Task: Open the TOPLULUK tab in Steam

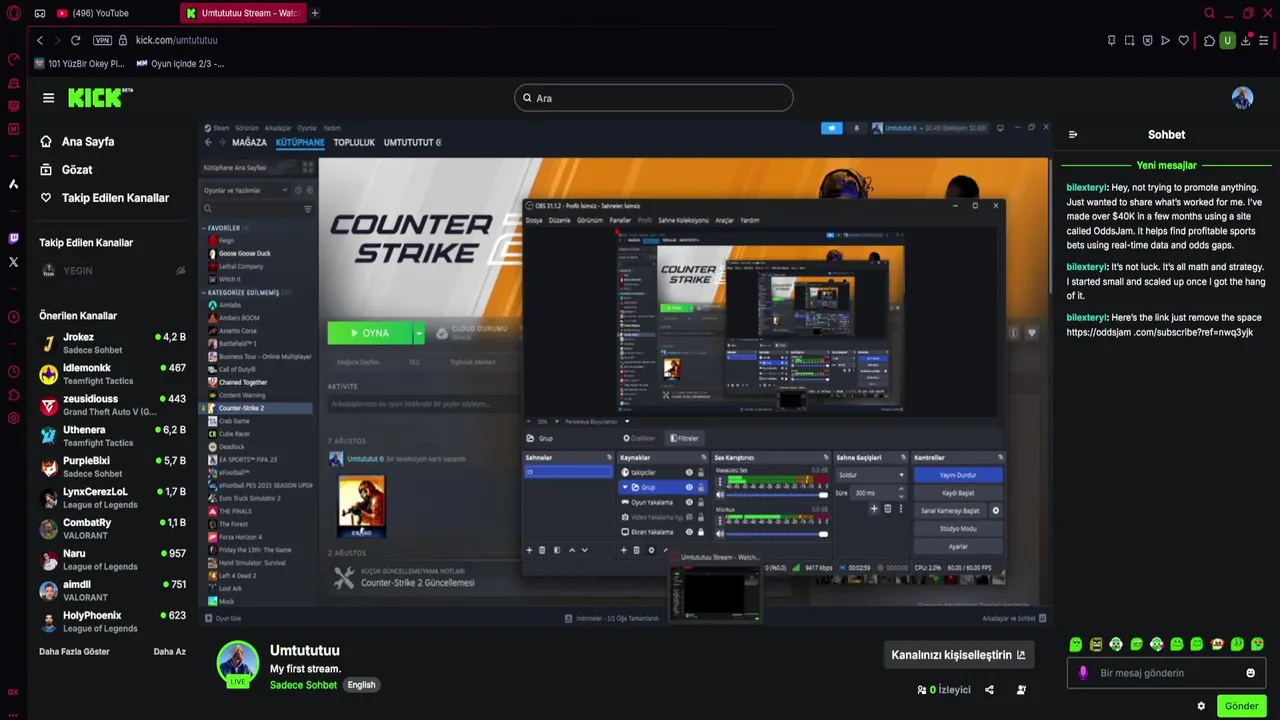Action: pos(354,142)
